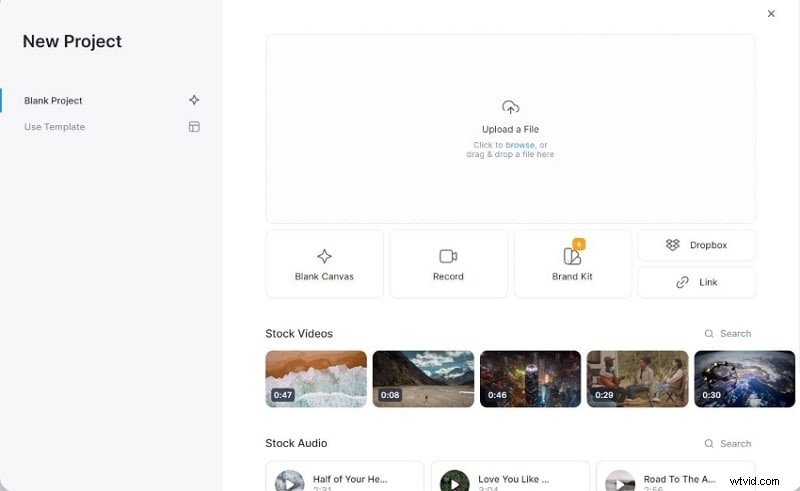Play the Road To The A... track

(x=620, y=483)
